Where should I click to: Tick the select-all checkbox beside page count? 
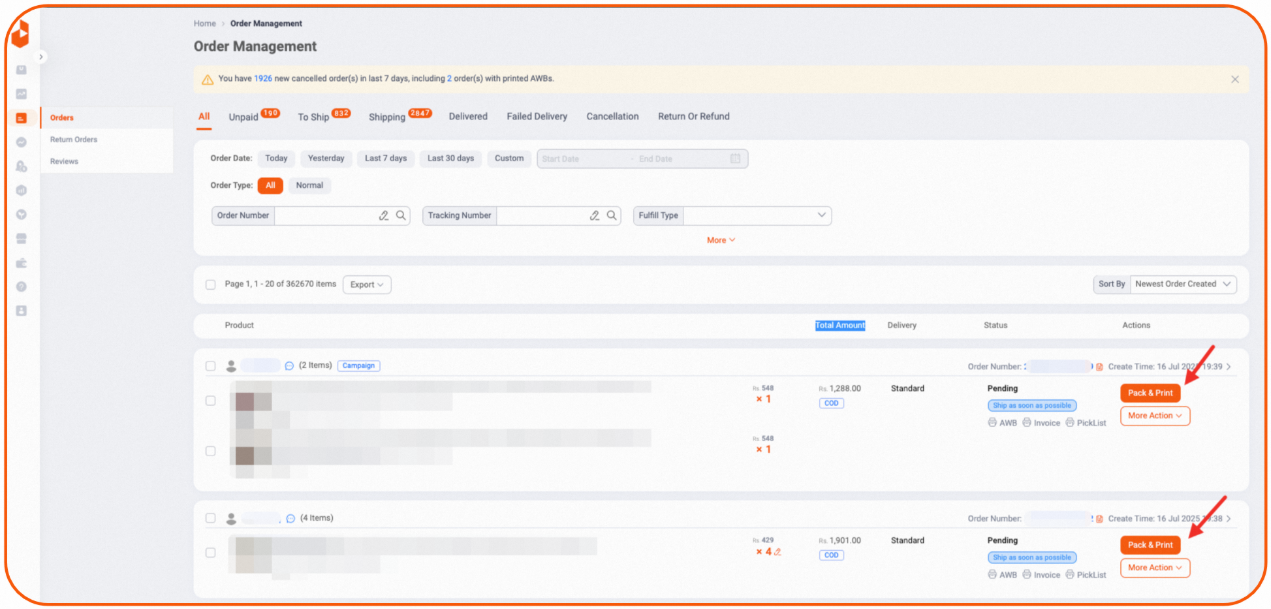[x=211, y=285]
